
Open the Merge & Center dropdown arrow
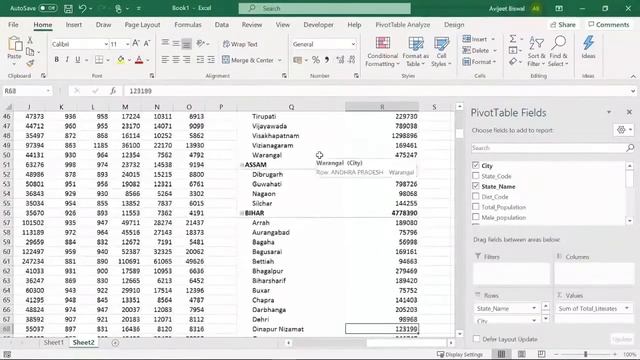(280, 60)
